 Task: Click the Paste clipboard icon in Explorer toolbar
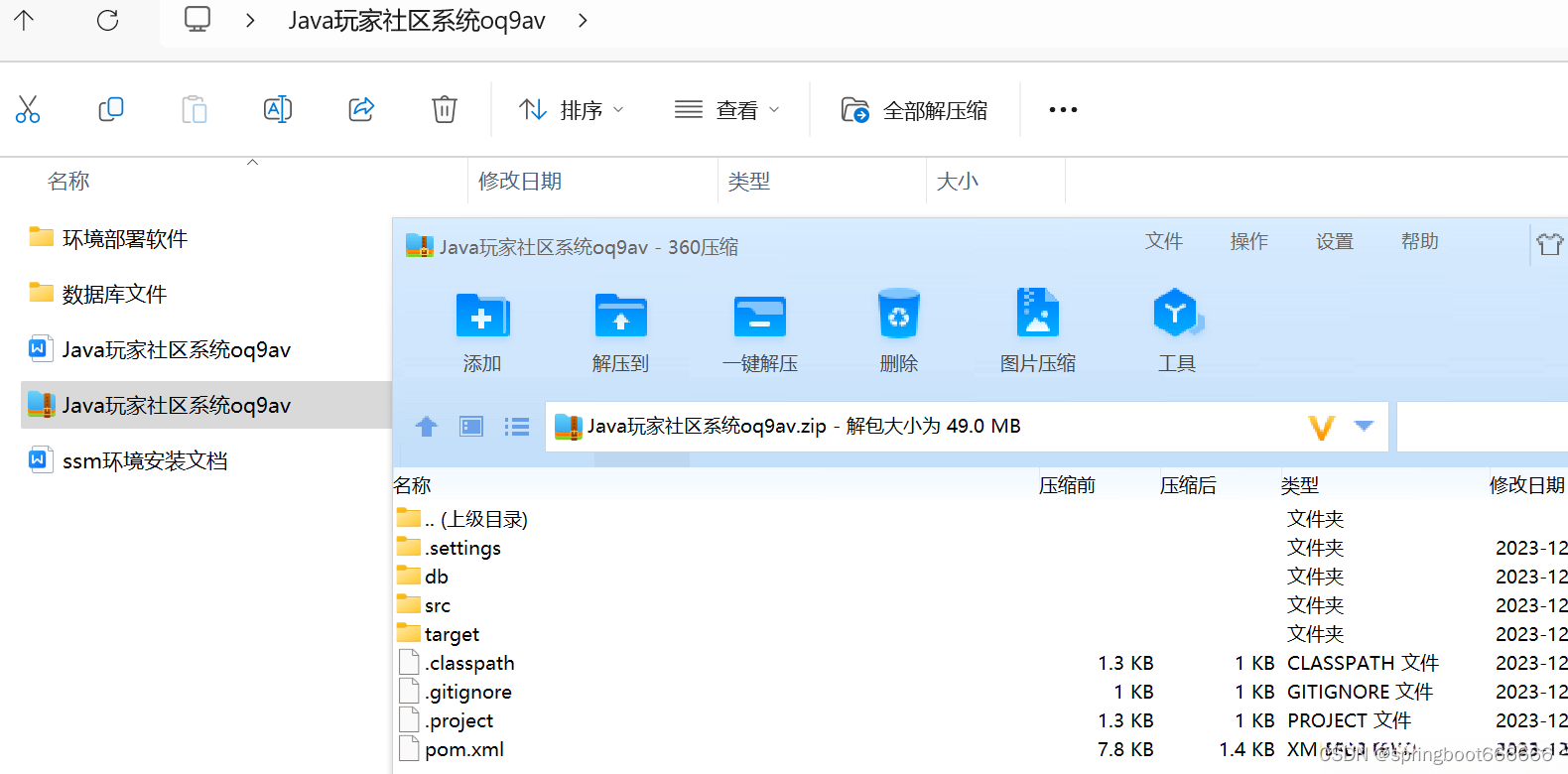195,109
